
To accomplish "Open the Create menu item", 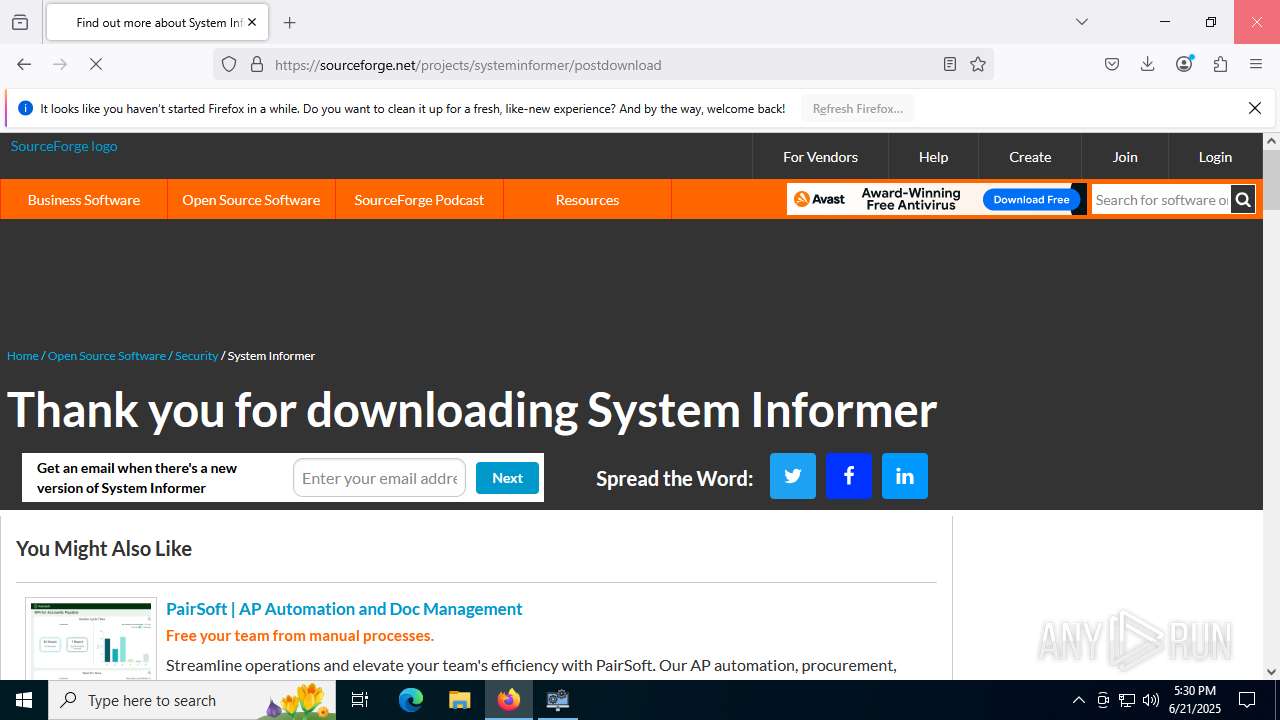I will (1030, 157).
